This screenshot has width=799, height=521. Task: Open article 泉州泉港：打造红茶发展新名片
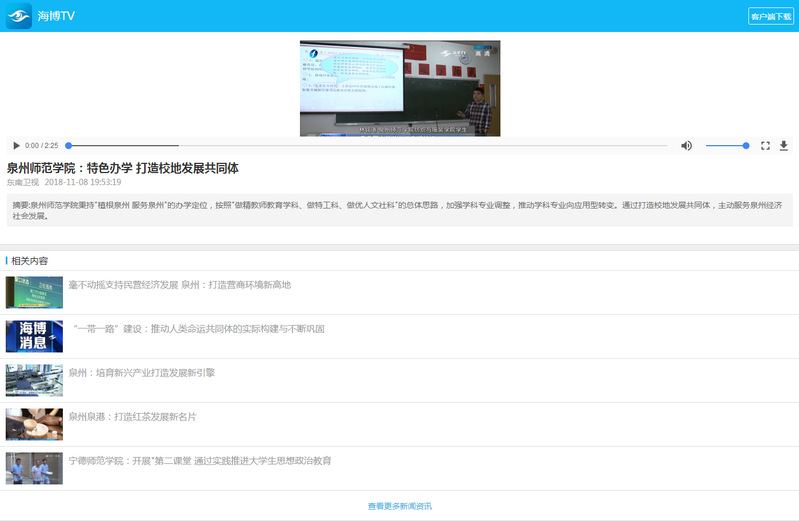133,417
